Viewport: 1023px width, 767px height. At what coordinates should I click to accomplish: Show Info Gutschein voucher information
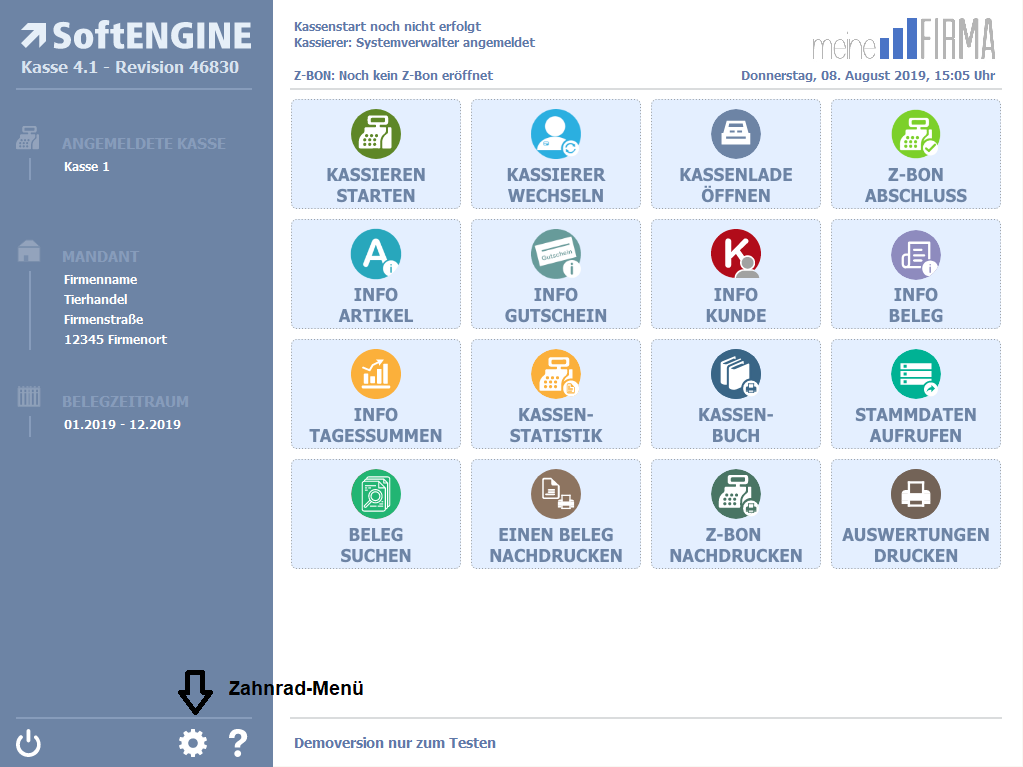click(556, 274)
